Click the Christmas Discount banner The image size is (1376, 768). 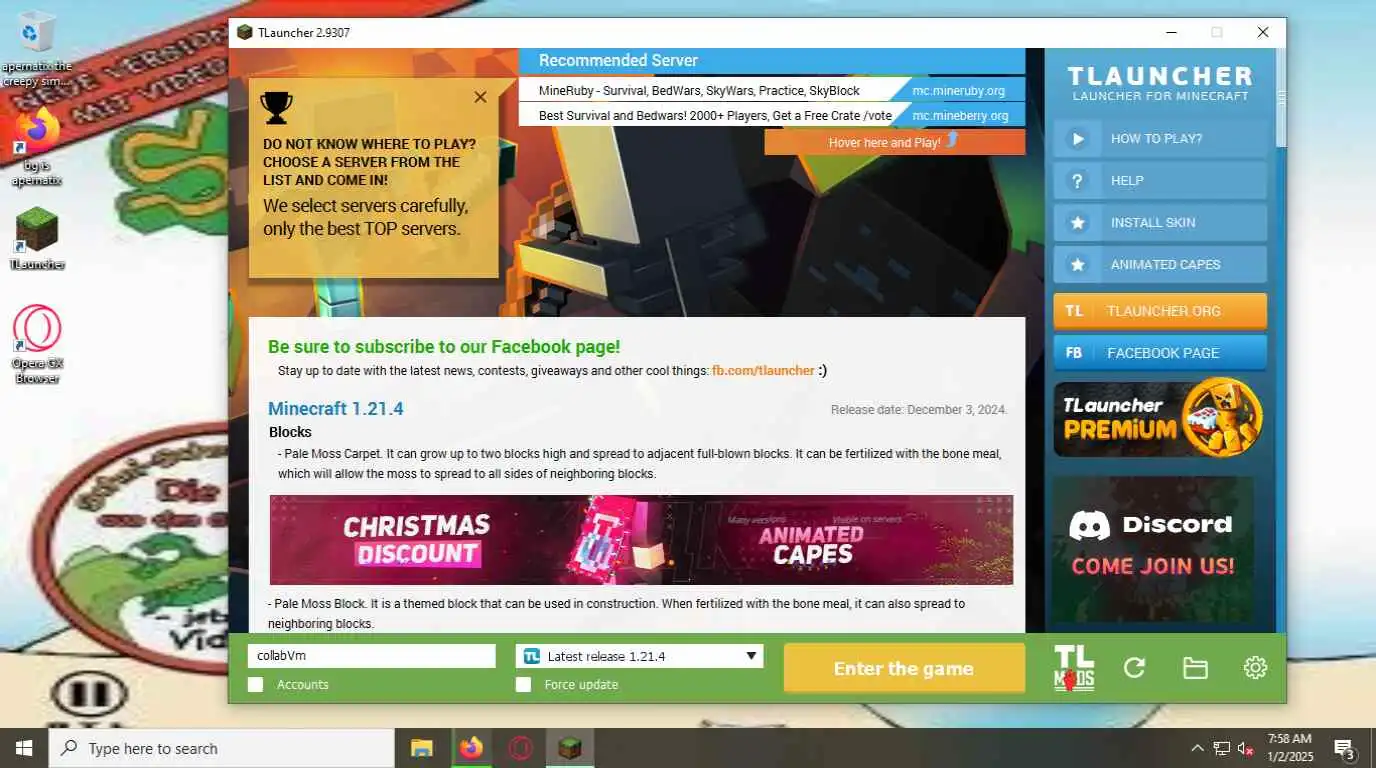click(x=641, y=540)
